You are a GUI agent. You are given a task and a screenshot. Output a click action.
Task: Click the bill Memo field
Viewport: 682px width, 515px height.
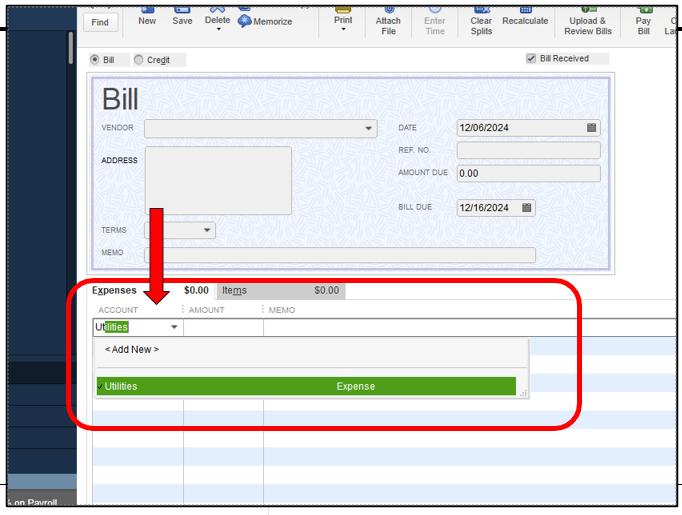340,255
